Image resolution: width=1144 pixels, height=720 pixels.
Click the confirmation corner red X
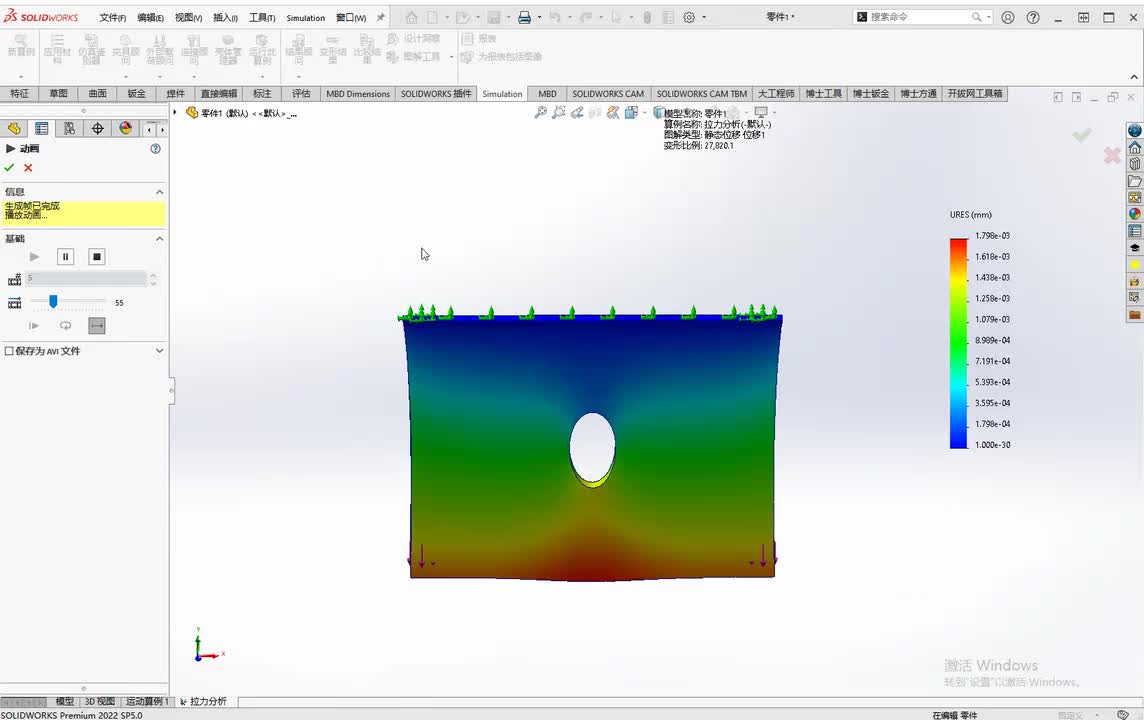tap(1112, 155)
